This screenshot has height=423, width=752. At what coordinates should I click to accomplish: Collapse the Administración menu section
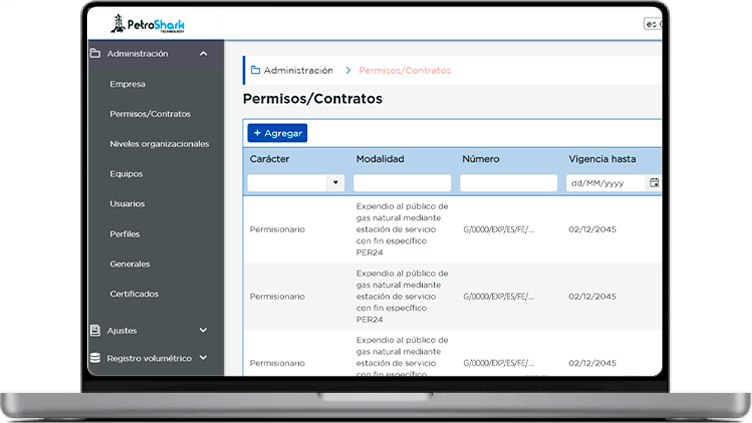click(x=203, y=54)
